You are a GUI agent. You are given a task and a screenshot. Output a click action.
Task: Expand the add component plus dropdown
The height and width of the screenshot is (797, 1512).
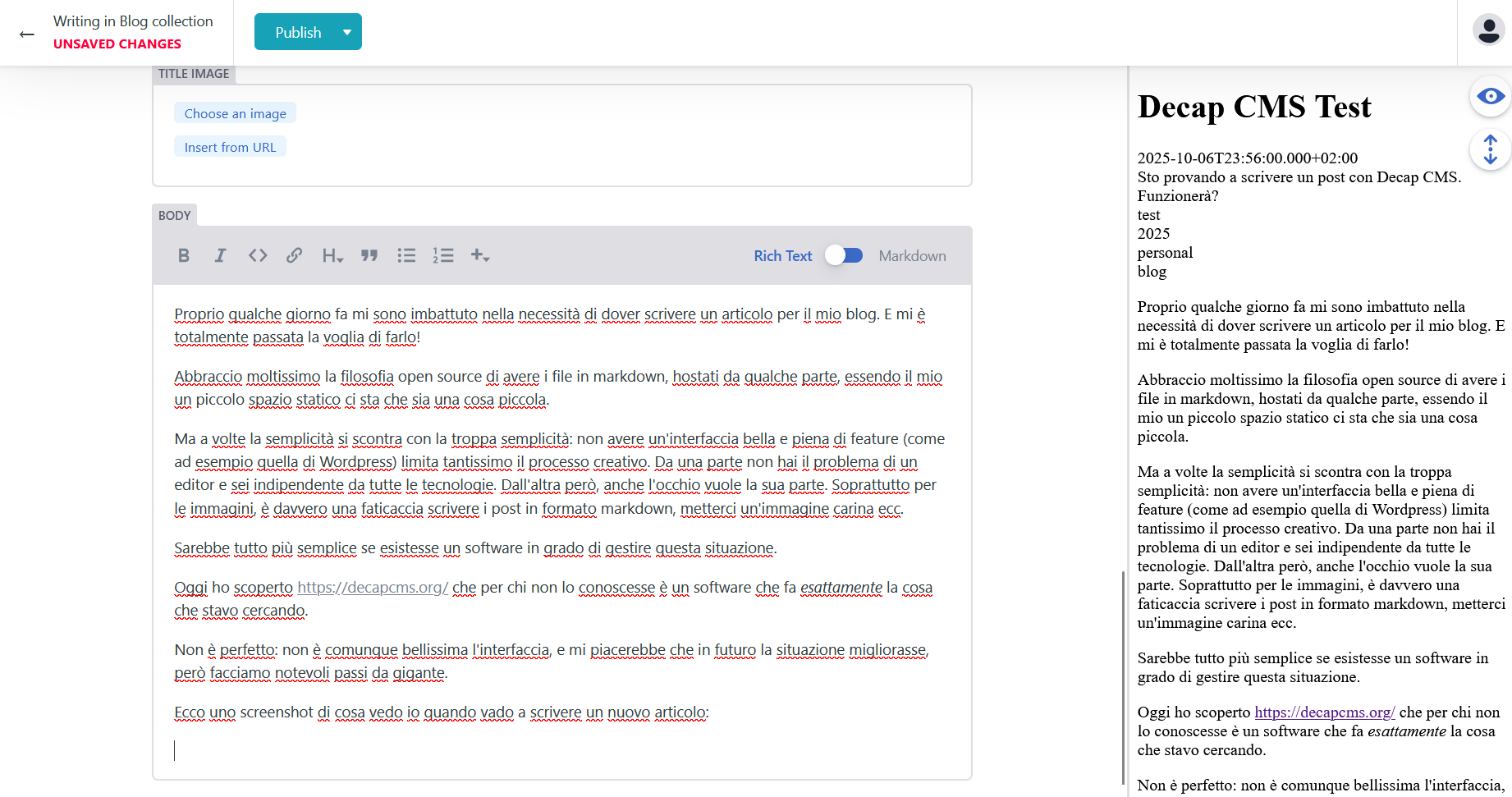point(480,255)
